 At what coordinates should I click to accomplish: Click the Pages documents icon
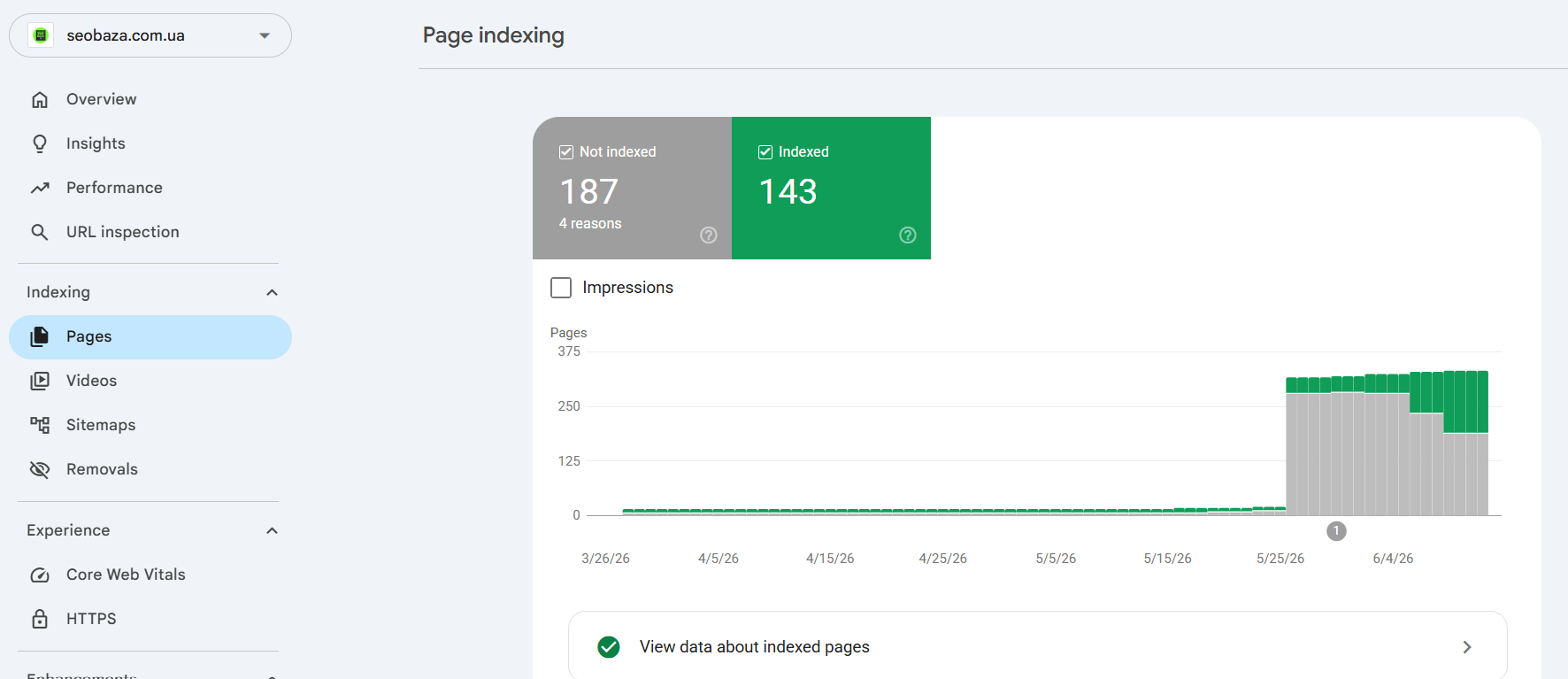point(40,336)
